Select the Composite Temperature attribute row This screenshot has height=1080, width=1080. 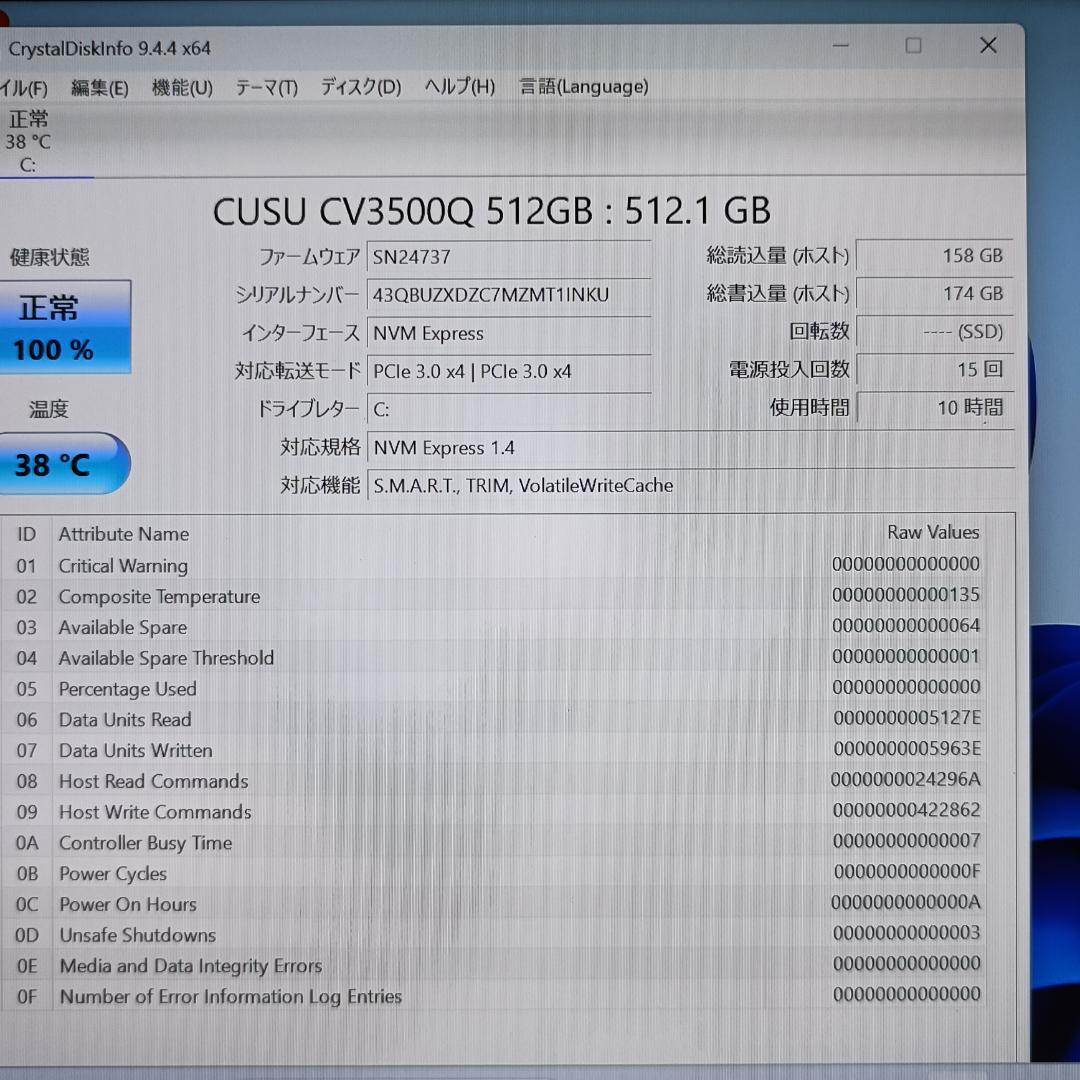(x=400, y=596)
